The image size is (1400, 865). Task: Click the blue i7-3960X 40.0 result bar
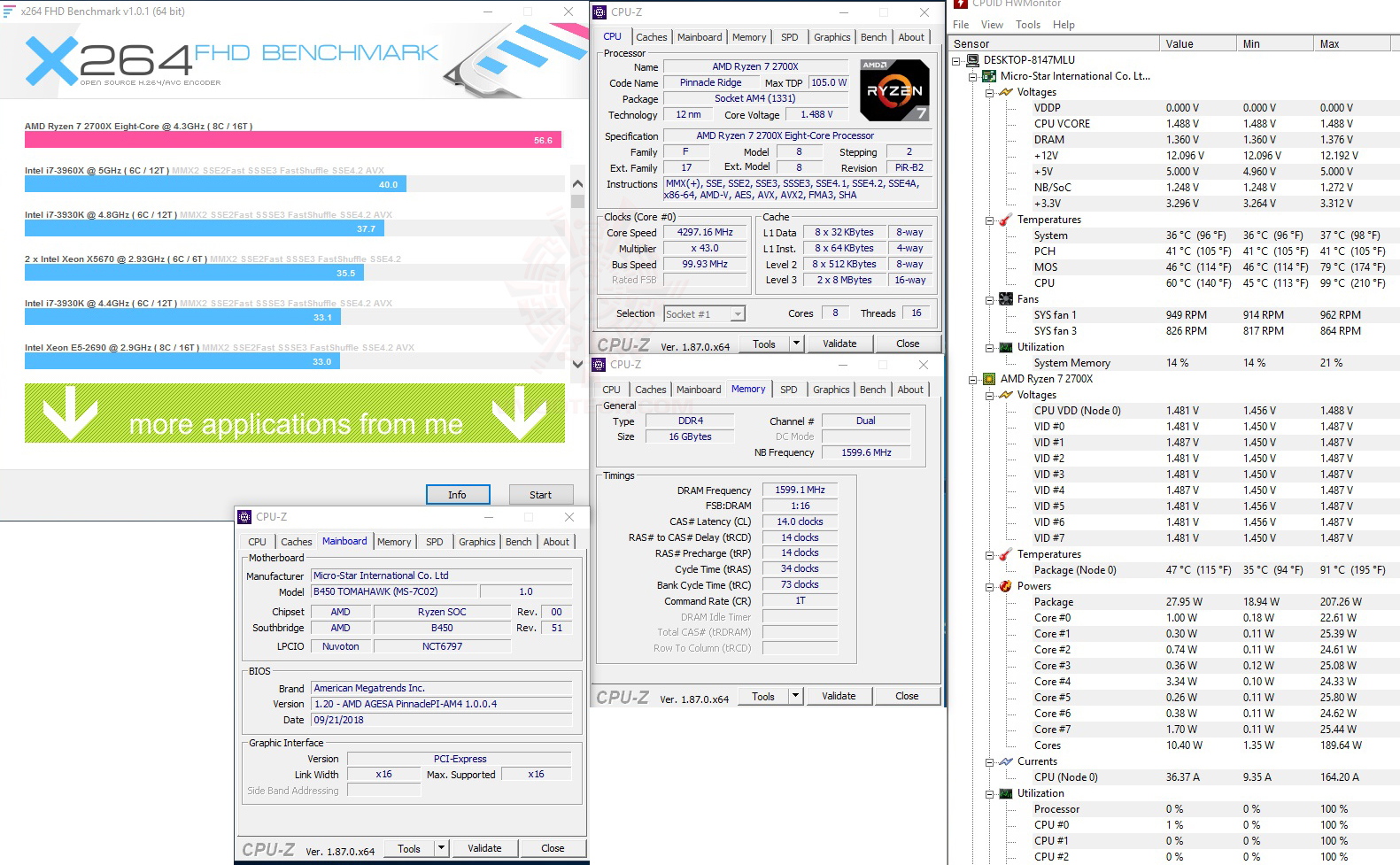point(215,184)
